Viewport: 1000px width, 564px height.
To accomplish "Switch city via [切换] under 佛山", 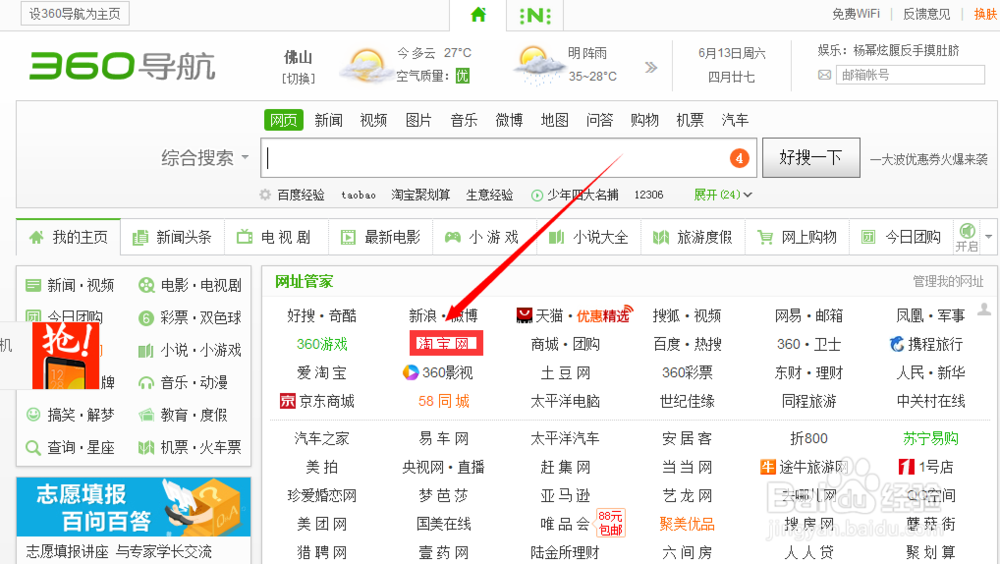I will [298, 78].
